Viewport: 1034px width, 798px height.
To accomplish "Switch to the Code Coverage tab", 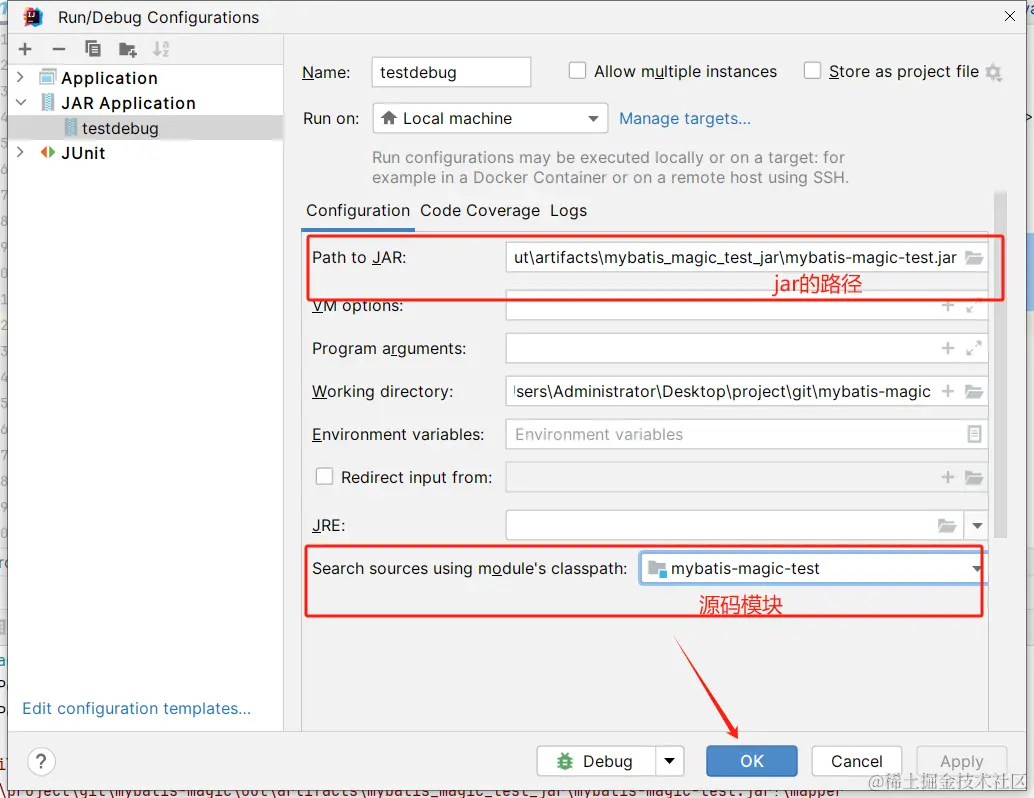I will coord(480,211).
